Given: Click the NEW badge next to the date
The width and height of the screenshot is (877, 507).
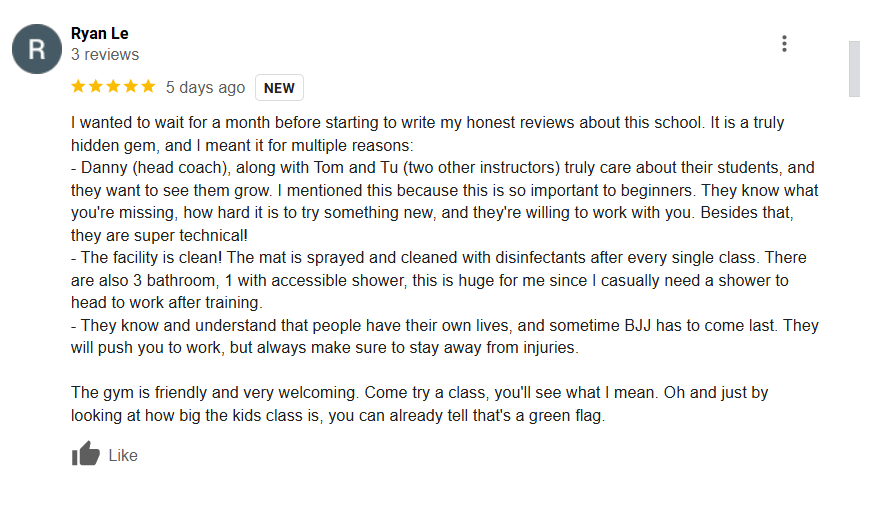Looking at the screenshot, I should (x=279, y=88).
